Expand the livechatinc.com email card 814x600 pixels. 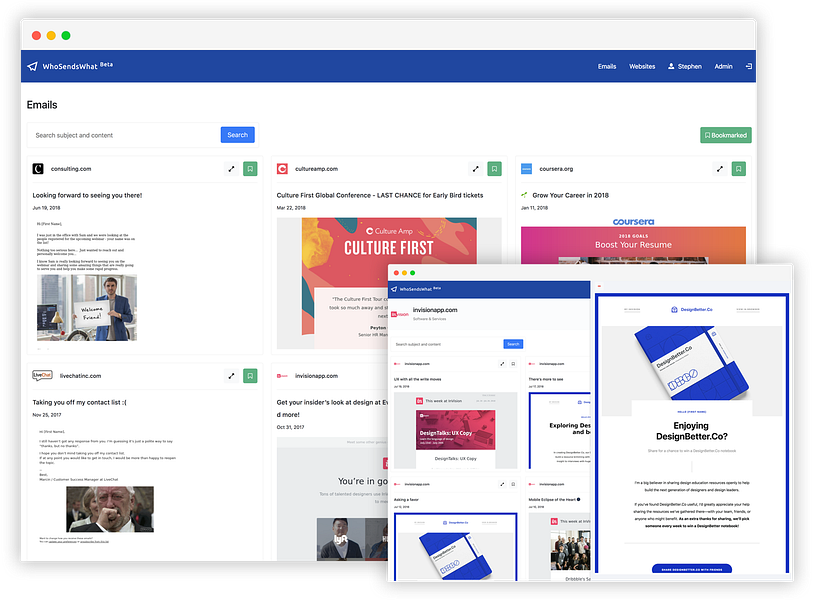click(232, 376)
